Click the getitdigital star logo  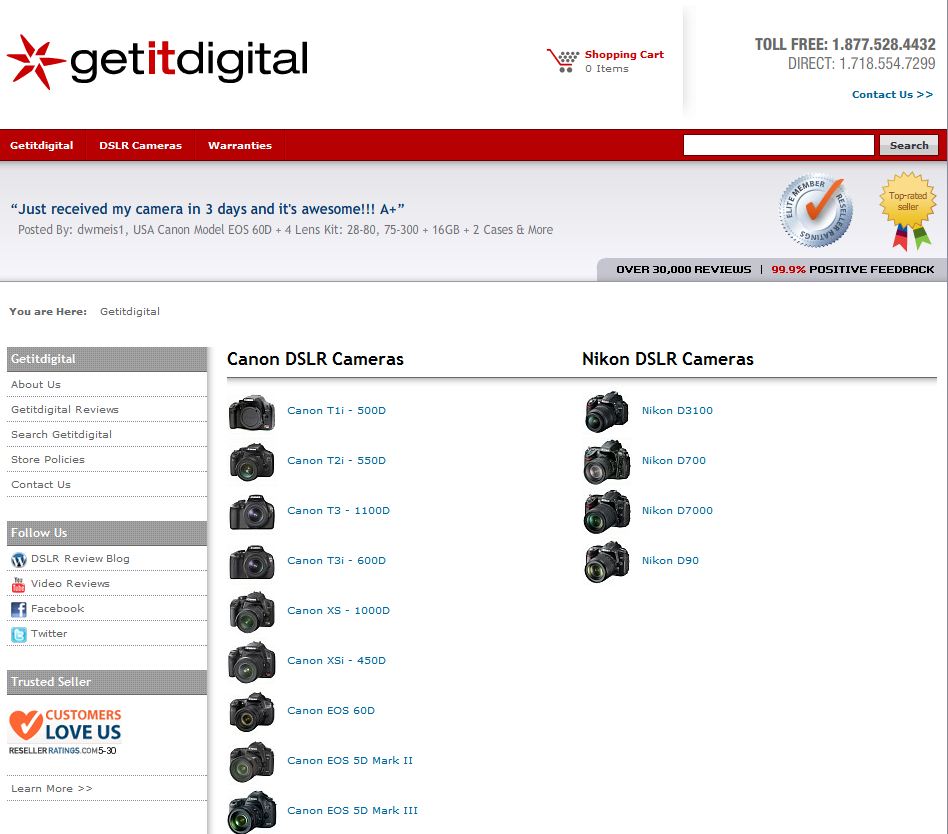(36, 62)
